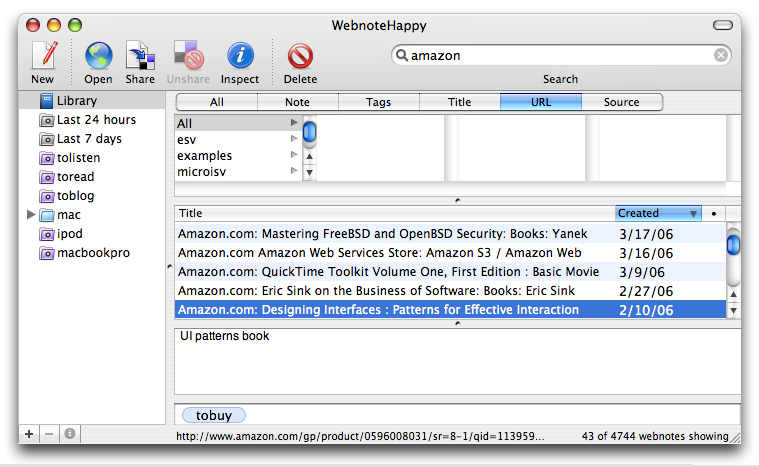
Task: Select the Eric Sink book webnote row
Action: coord(388,291)
